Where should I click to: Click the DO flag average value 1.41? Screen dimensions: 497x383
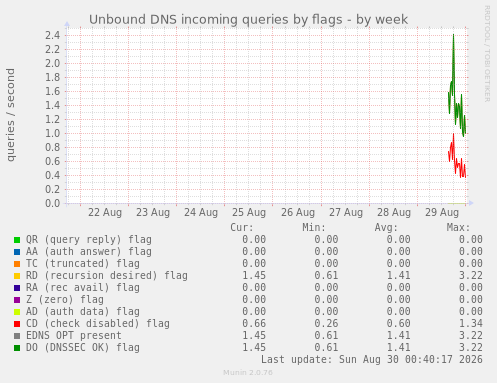[398, 348]
